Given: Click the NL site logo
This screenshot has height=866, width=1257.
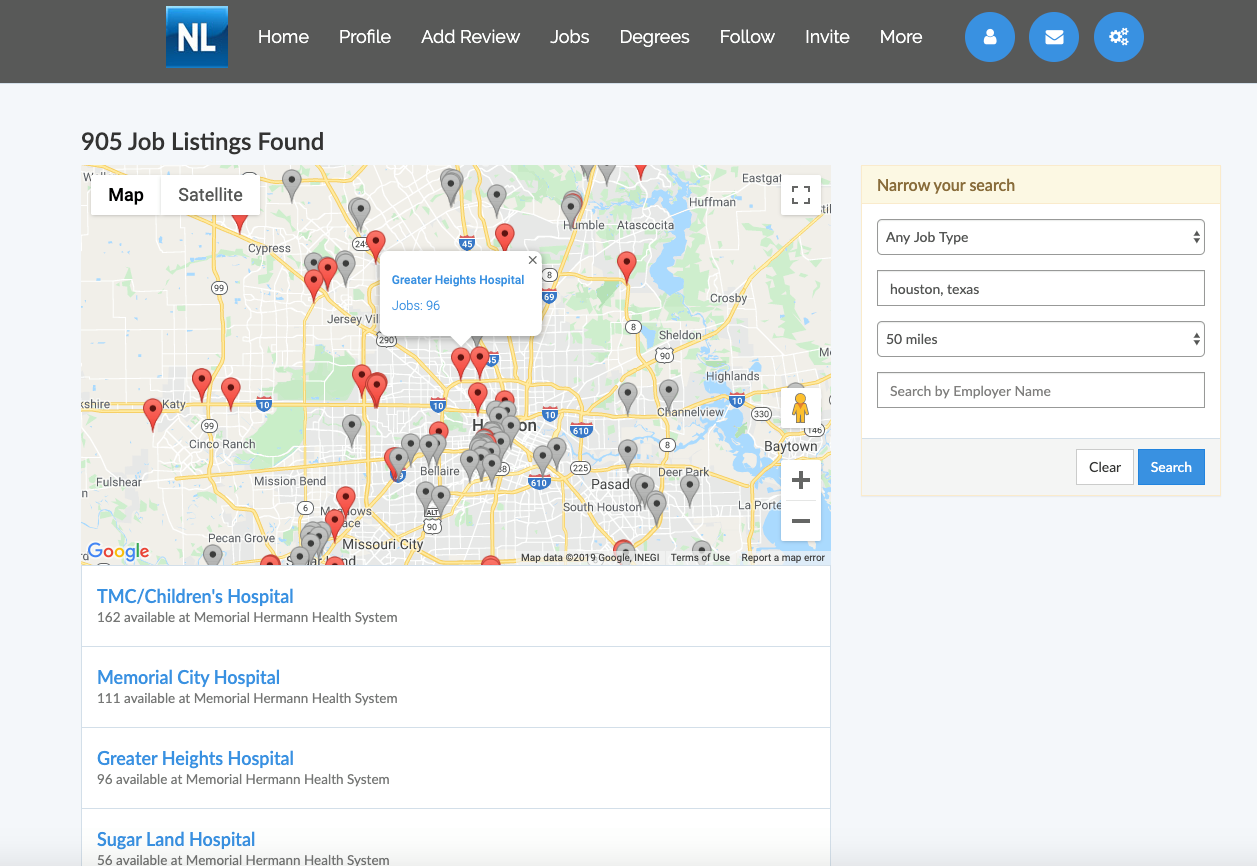Looking at the screenshot, I should pyautogui.click(x=197, y=37).
